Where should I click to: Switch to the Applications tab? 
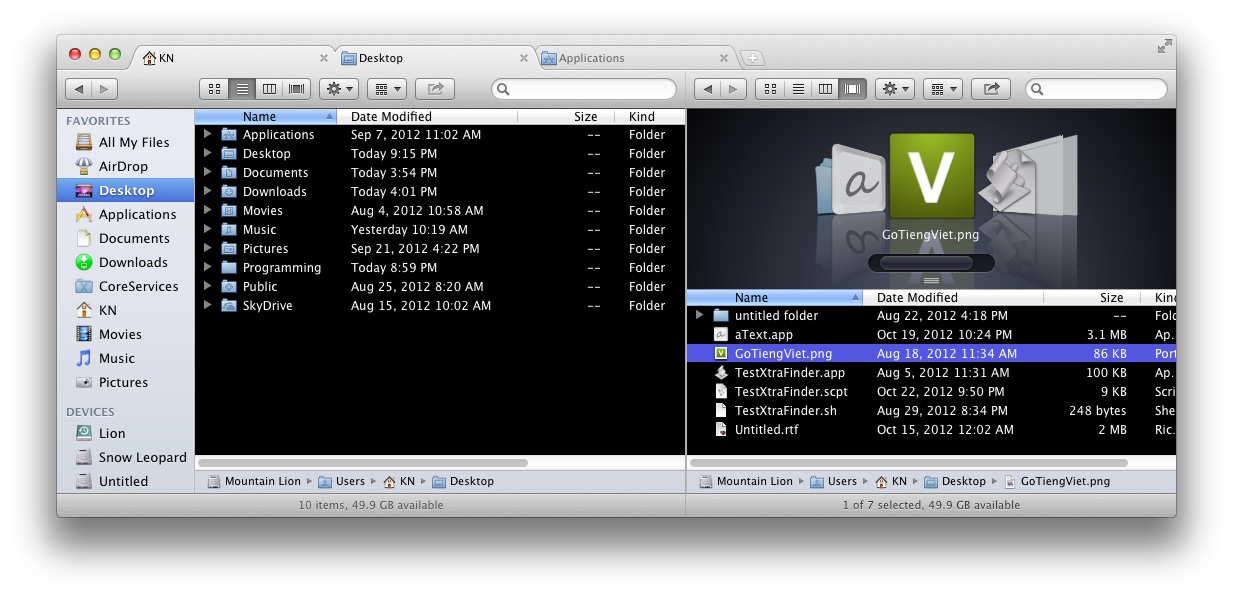635,58
